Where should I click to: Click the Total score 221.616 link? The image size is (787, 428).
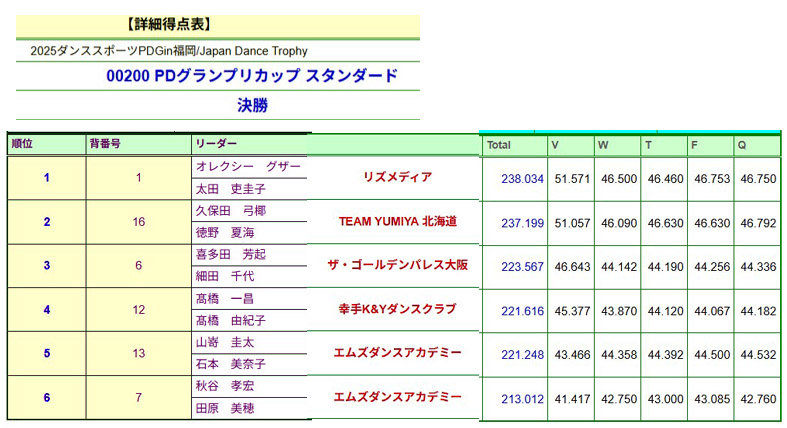coord(522,311)
